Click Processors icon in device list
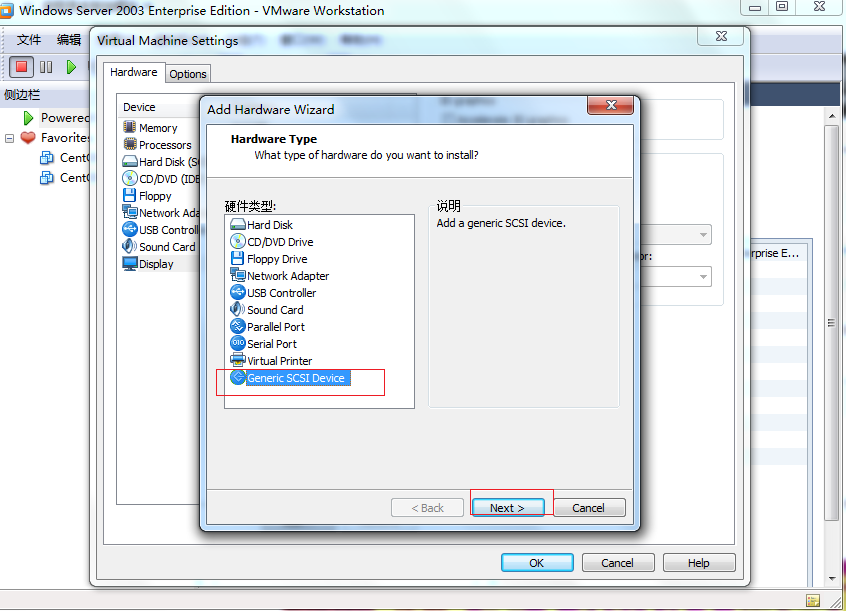The height and width of the screenshot is (611, 846). click(129, 144)
